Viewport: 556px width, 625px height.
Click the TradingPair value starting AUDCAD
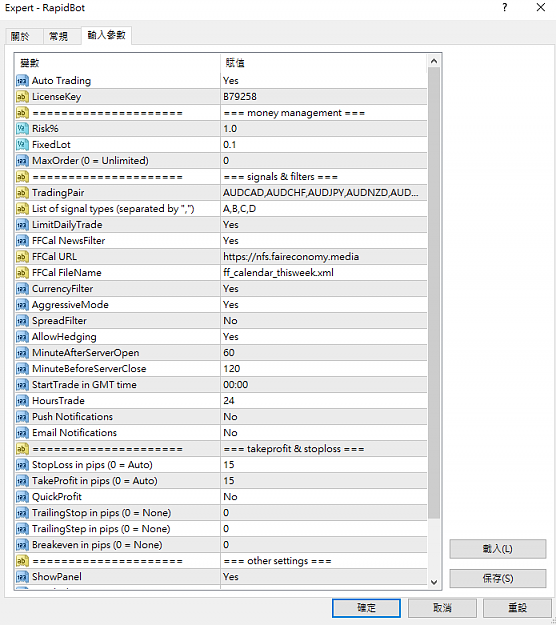pos(321,193)
